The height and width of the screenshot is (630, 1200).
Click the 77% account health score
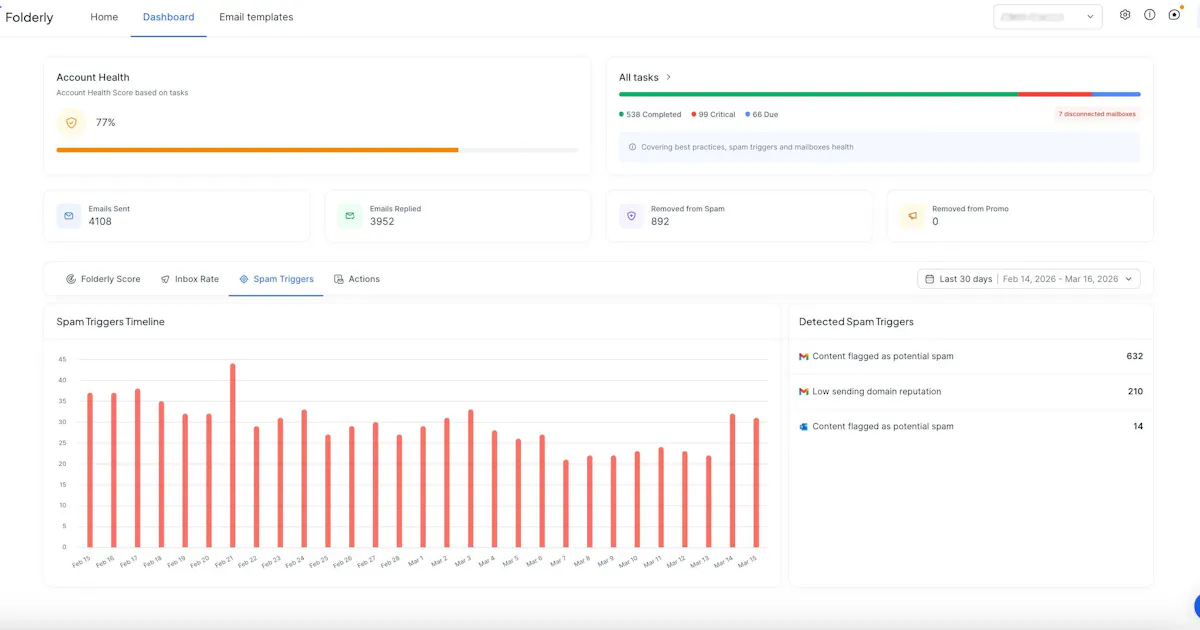[105, 123]
